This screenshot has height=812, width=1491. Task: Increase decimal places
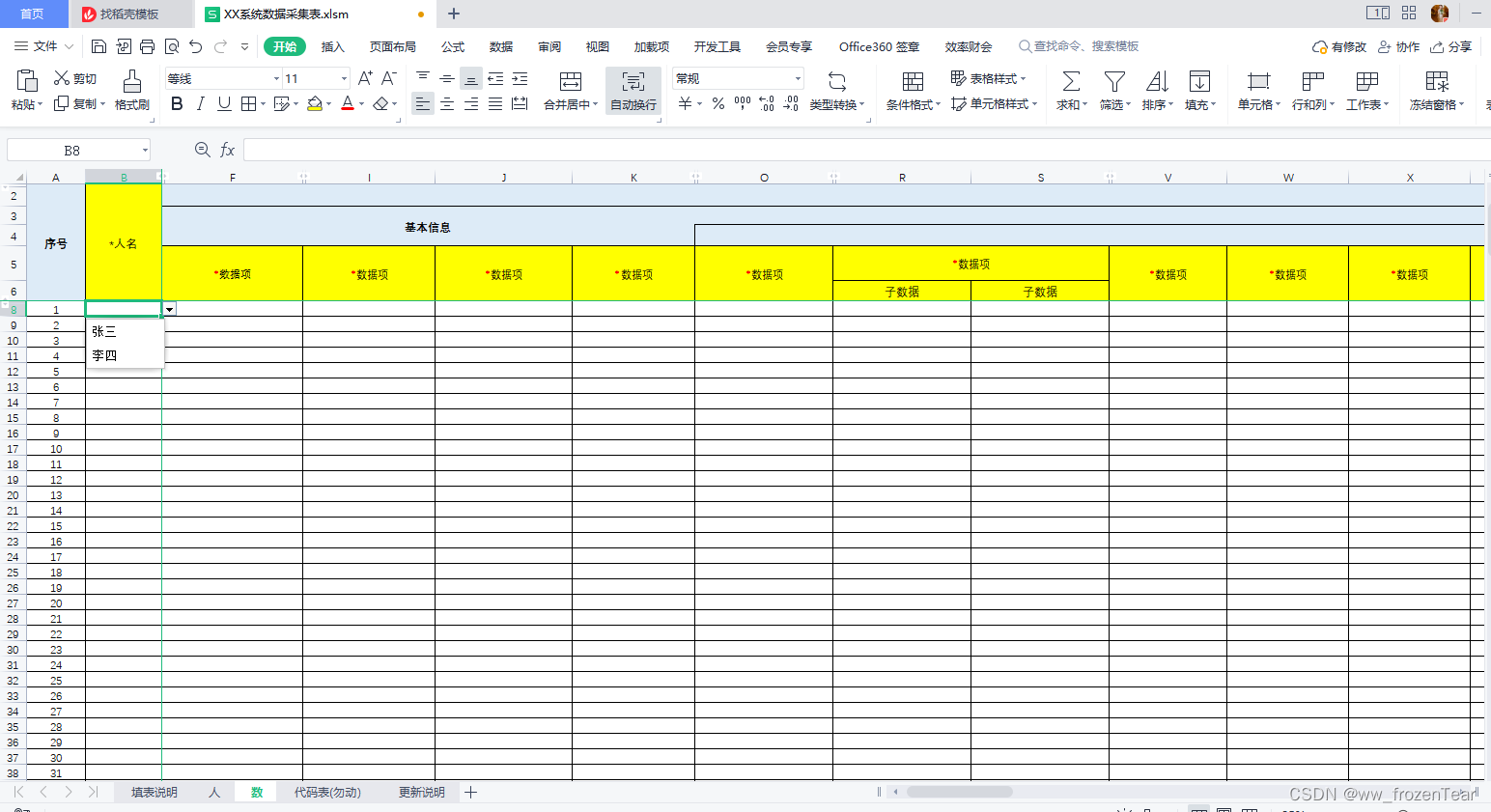click(x=767, y=103)
